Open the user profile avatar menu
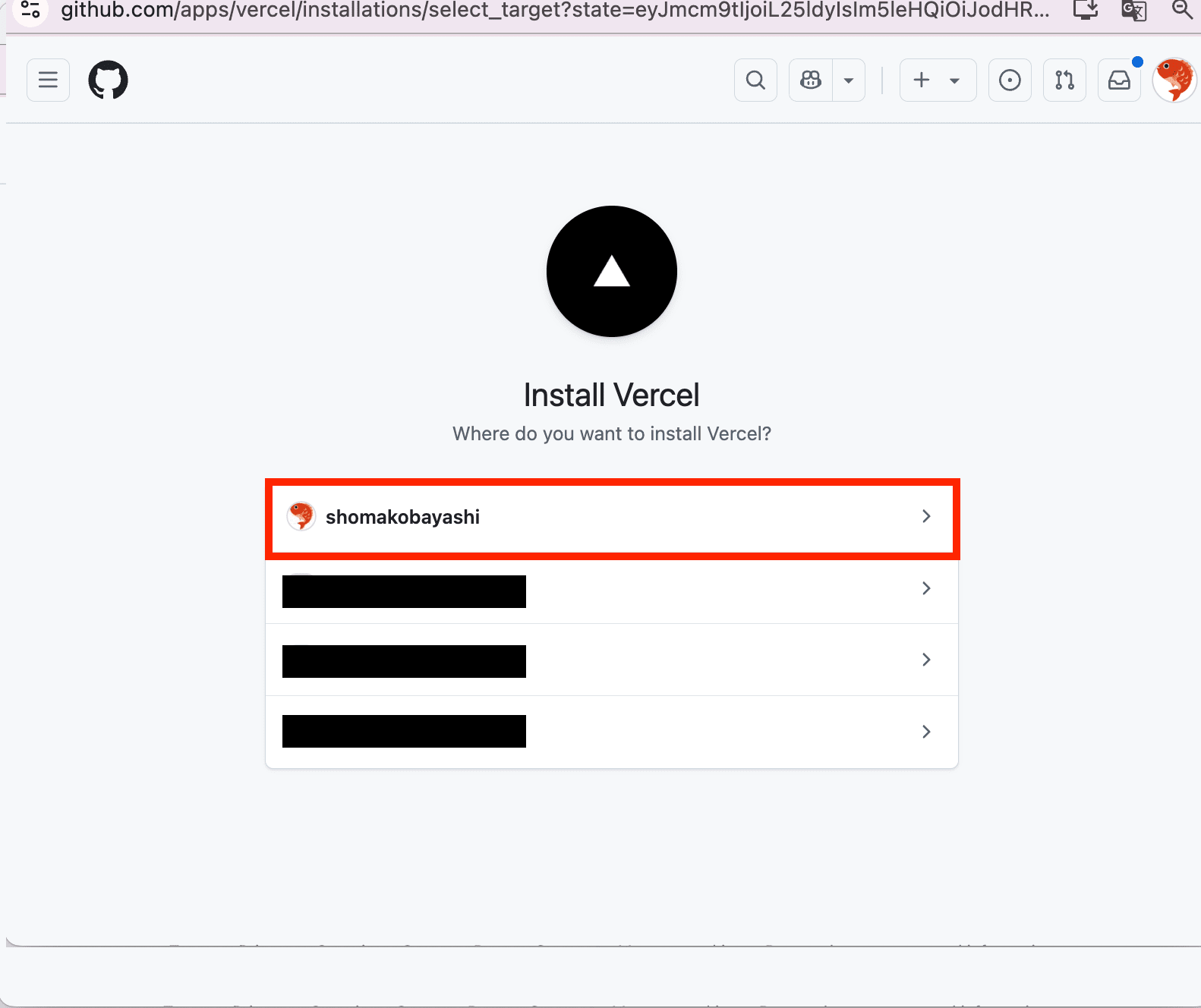1201x1008 pixels. pyautogui.click(x=1174, y=80)
